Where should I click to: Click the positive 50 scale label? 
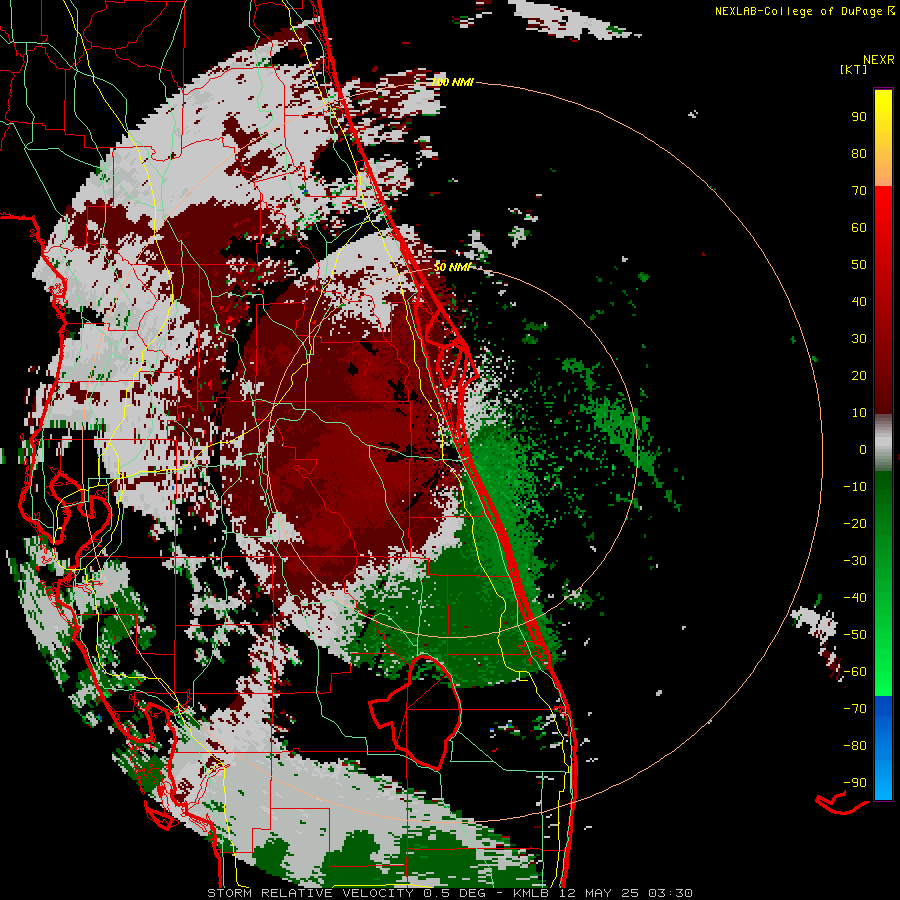click(x=859, y=265)
